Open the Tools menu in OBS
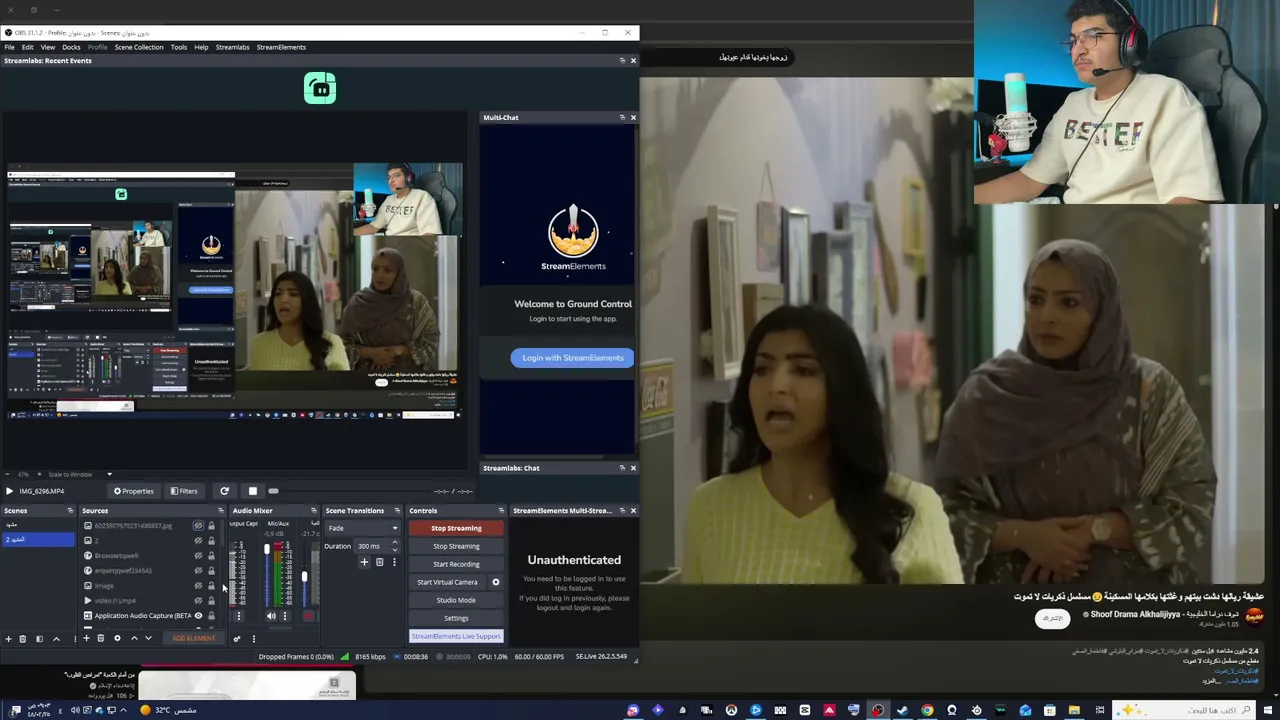 179,47
